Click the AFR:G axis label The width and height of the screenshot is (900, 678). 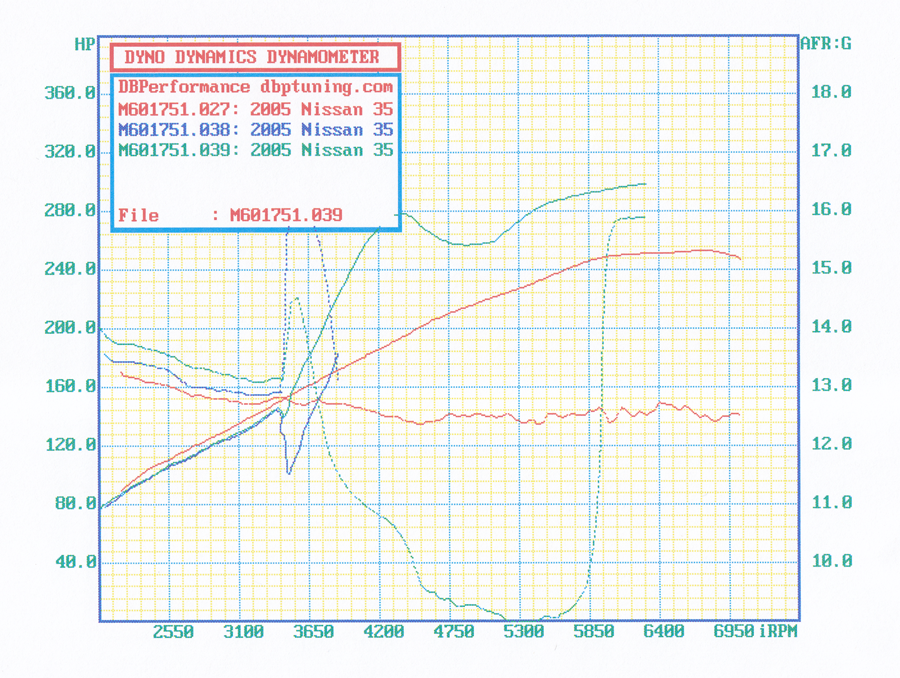click(825, 44)
